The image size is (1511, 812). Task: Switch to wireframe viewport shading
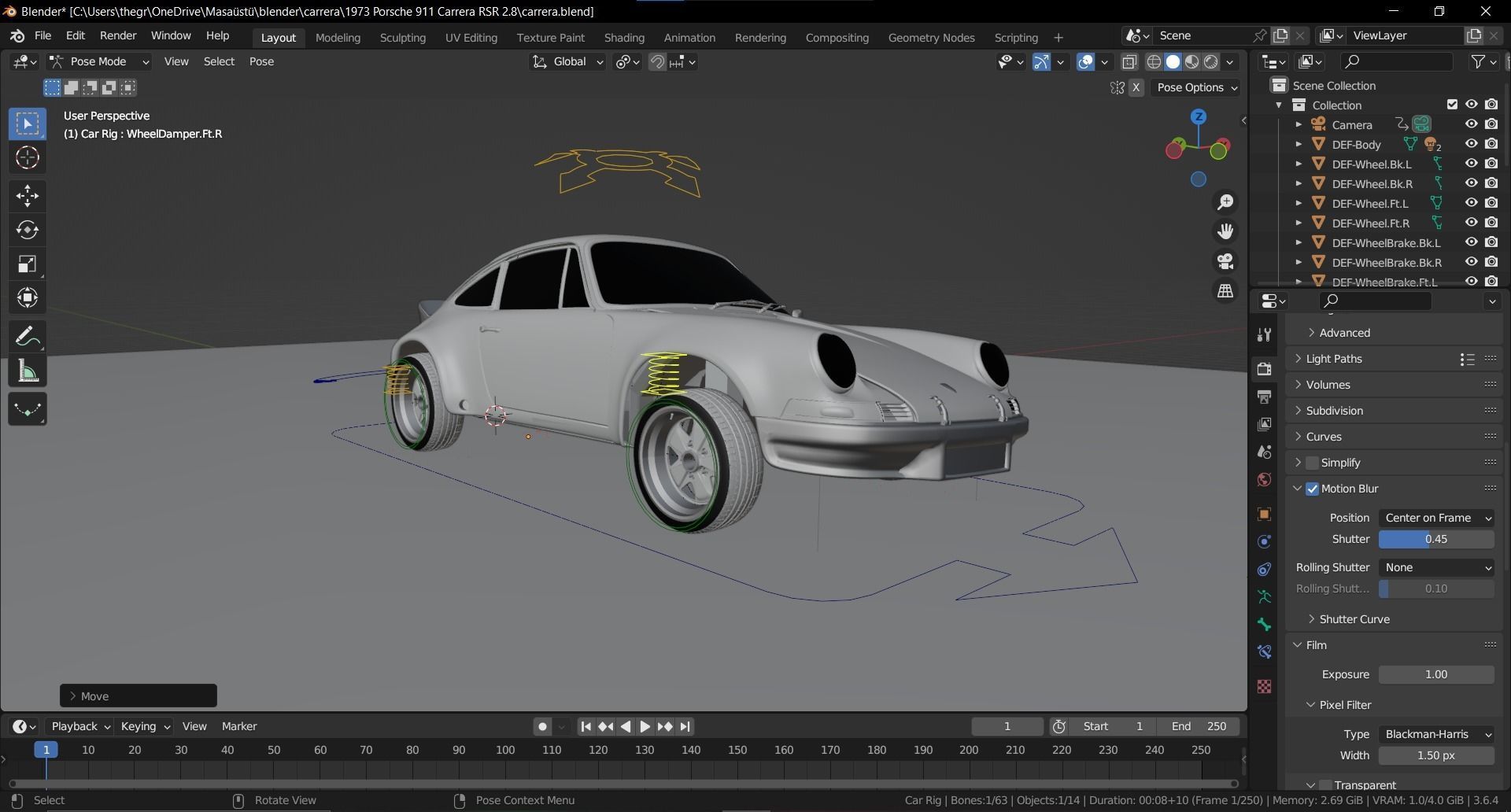pos(1154,62)
